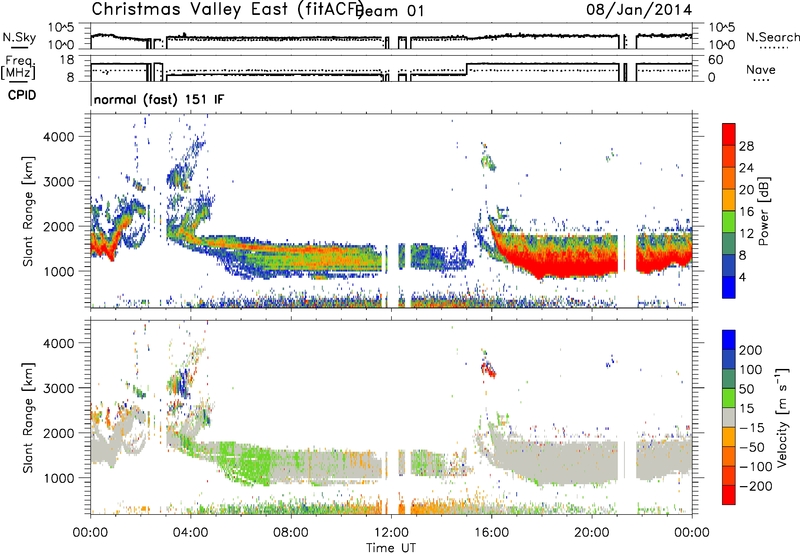The height and width of the screenshot is (554, 800).
Task: Select "Slant Range [km]" label of velocity panel
Action: click(x=28, y=418)
